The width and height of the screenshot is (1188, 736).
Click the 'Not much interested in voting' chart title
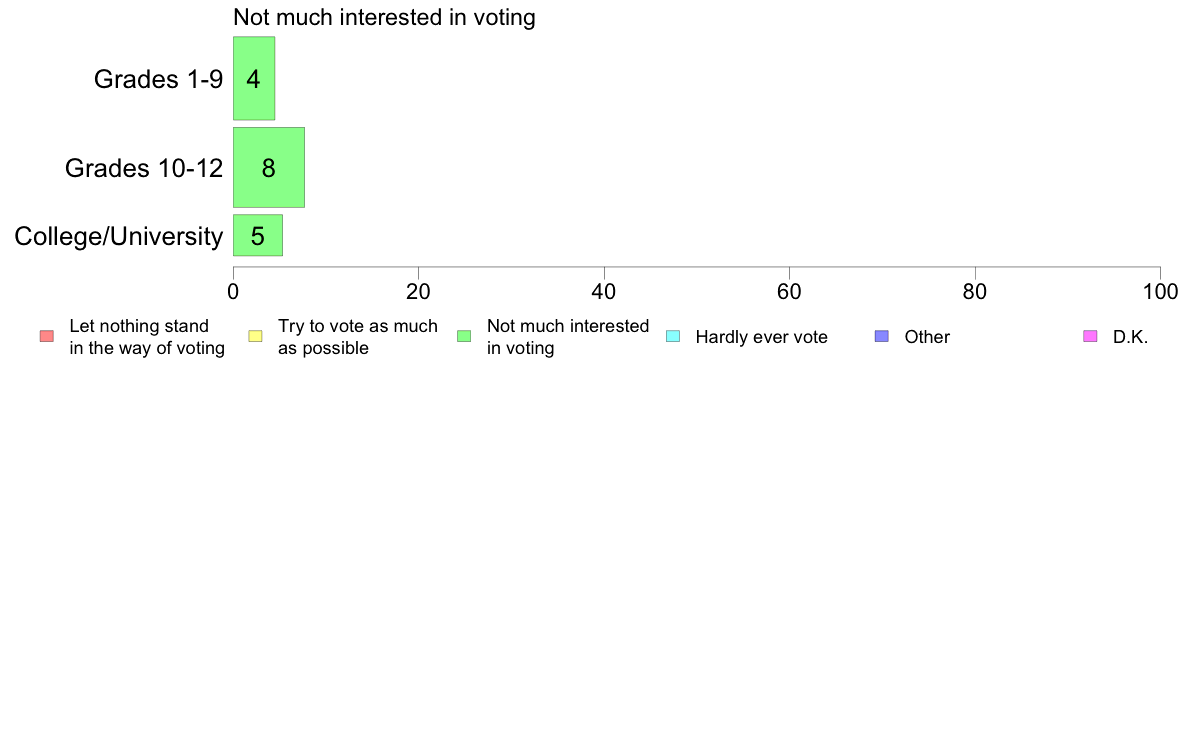pos(384,17)
